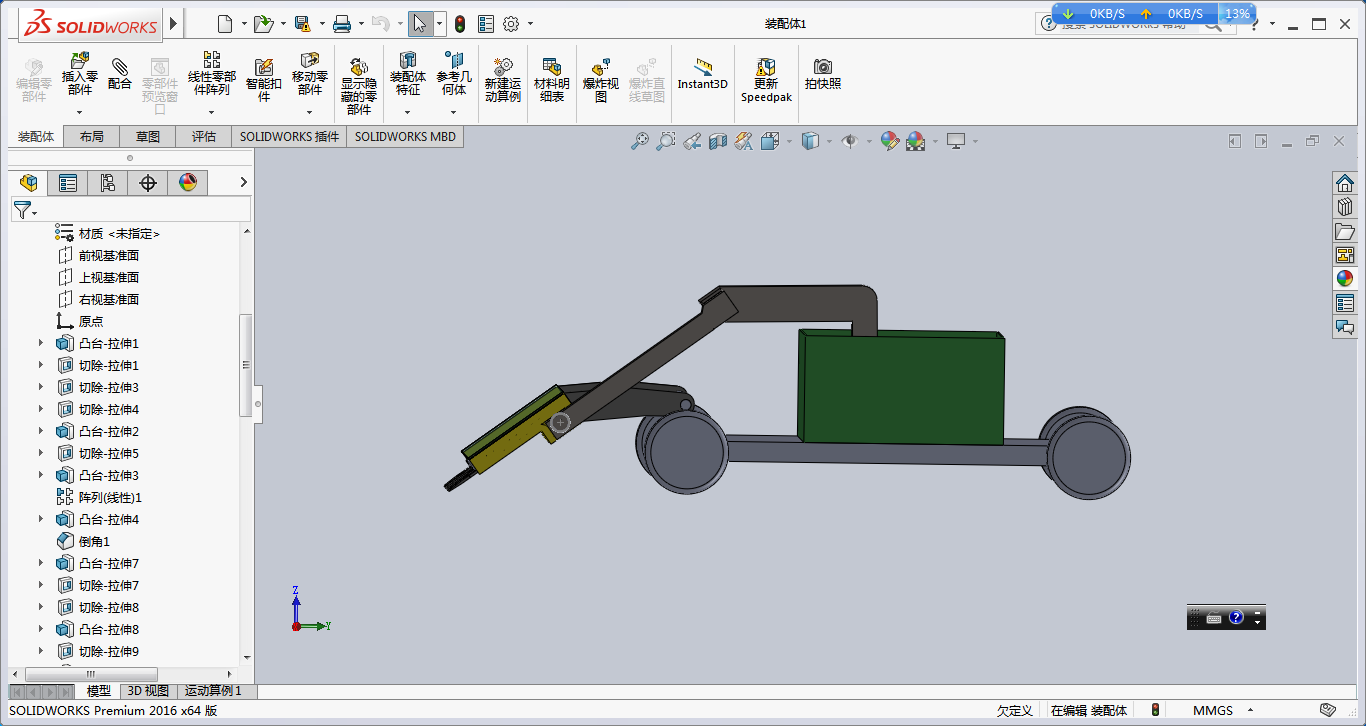Expand manager tabs right chevron
1366x726 pixels.
pos(243,182)
